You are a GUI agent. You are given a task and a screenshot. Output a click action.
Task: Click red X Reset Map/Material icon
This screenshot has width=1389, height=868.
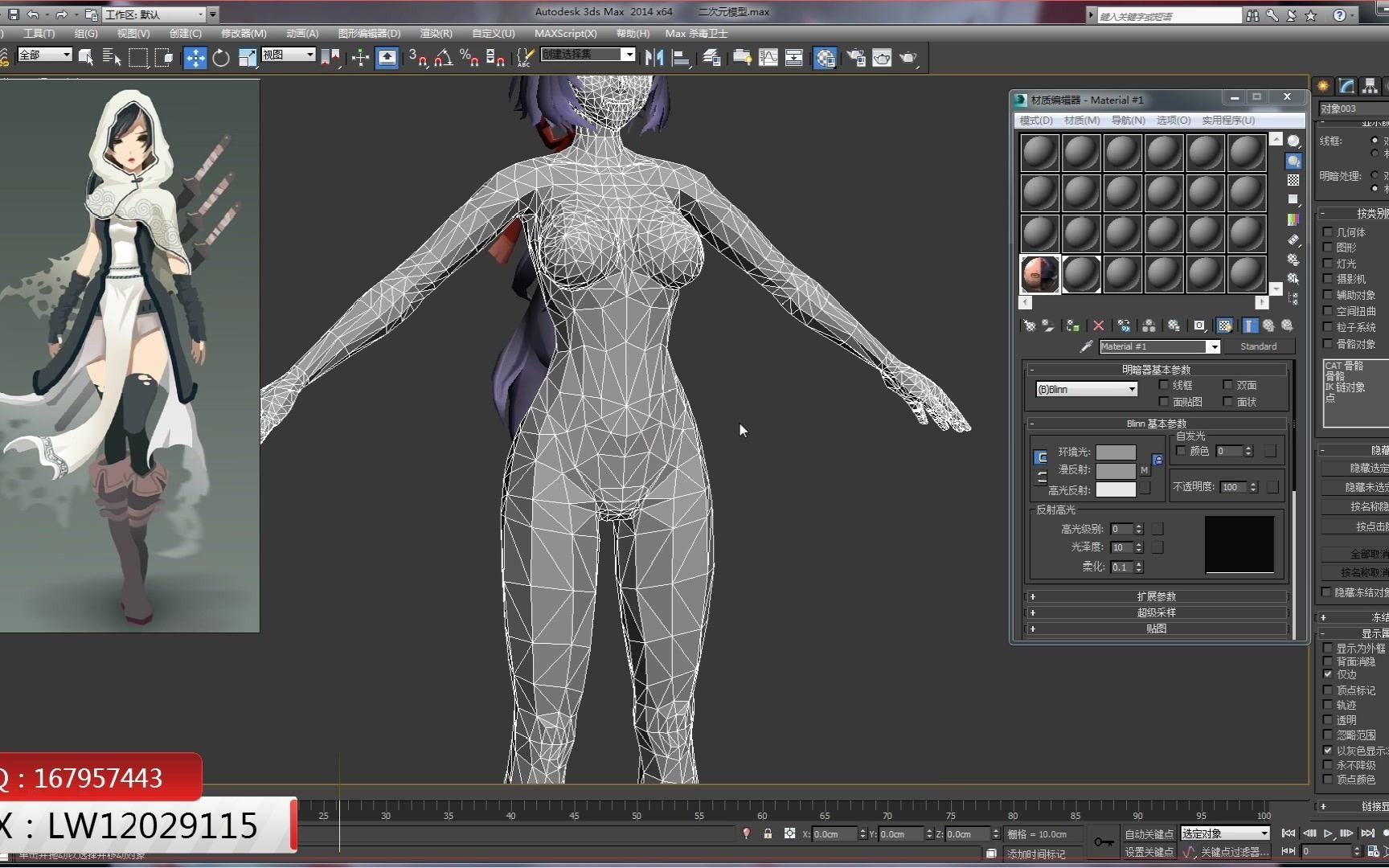click(x=1098, y=325)
